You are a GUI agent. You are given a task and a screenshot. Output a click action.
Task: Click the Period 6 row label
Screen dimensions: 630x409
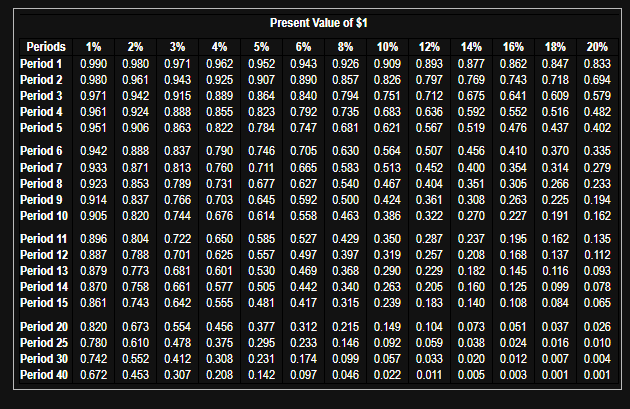pyautogui.click(x=41, y=151)
